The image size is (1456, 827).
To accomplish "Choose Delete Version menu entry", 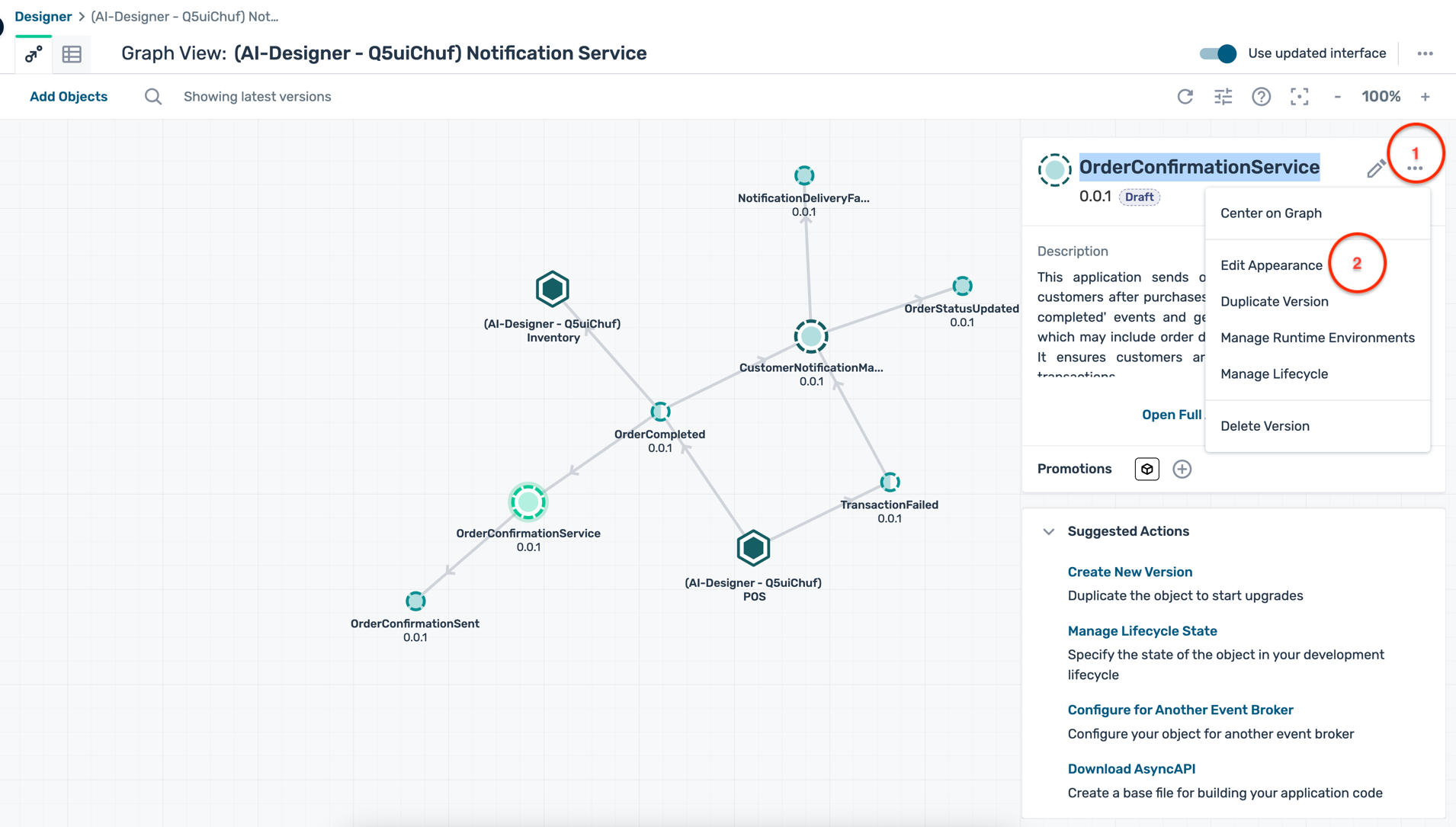I will click(x=1265, y=426).
